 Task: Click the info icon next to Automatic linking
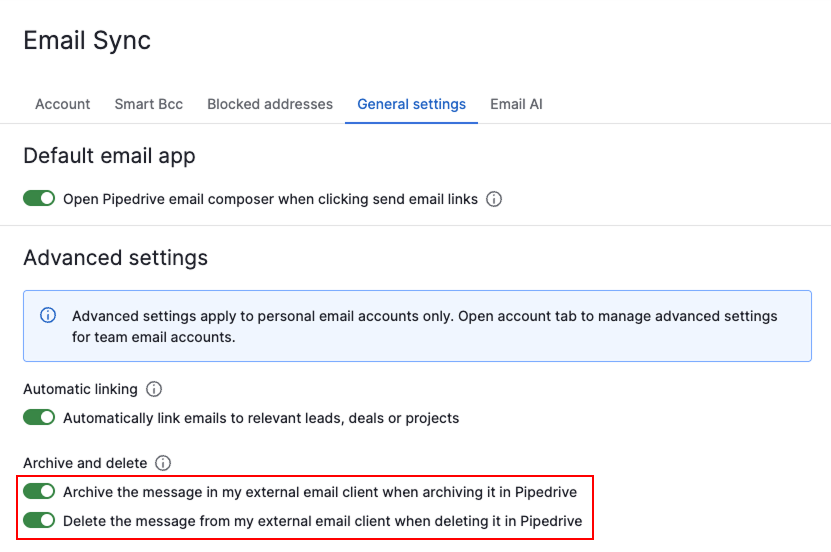tap(154, 389)
